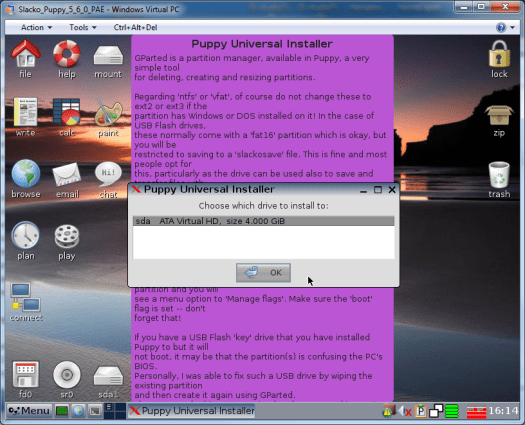Image resolution: width=525 pixels, height=425 pixels.
Task: Launch the calc spreadsheet icon
Action: point(67,112)
